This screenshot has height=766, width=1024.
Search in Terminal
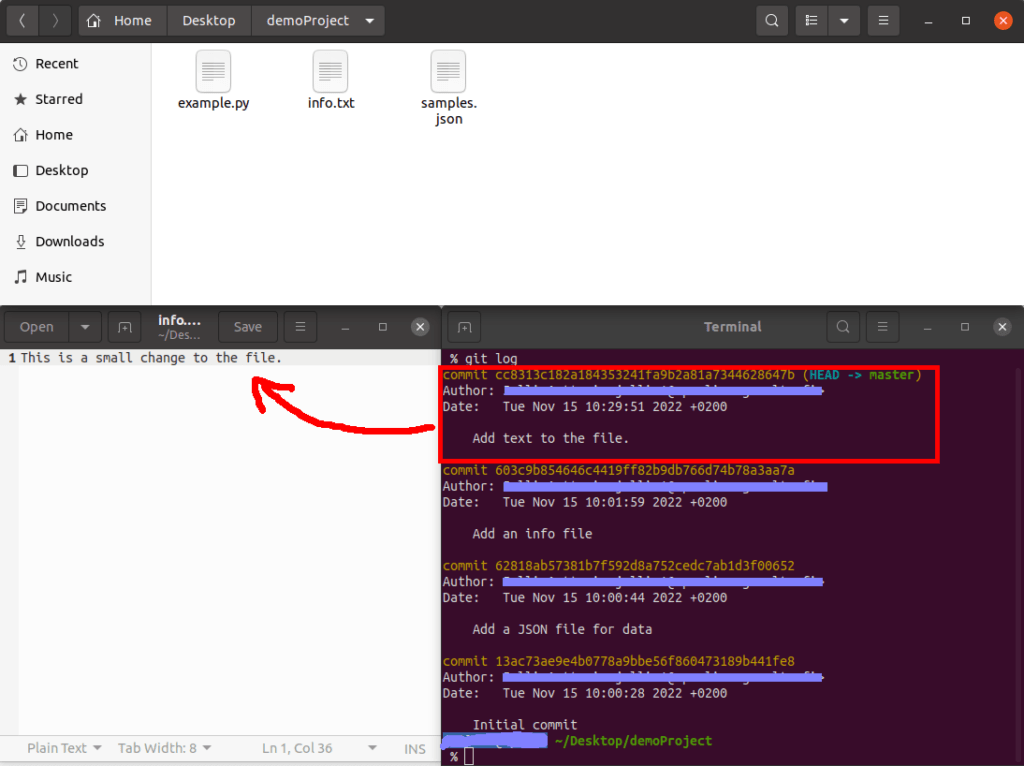(843, 327)
